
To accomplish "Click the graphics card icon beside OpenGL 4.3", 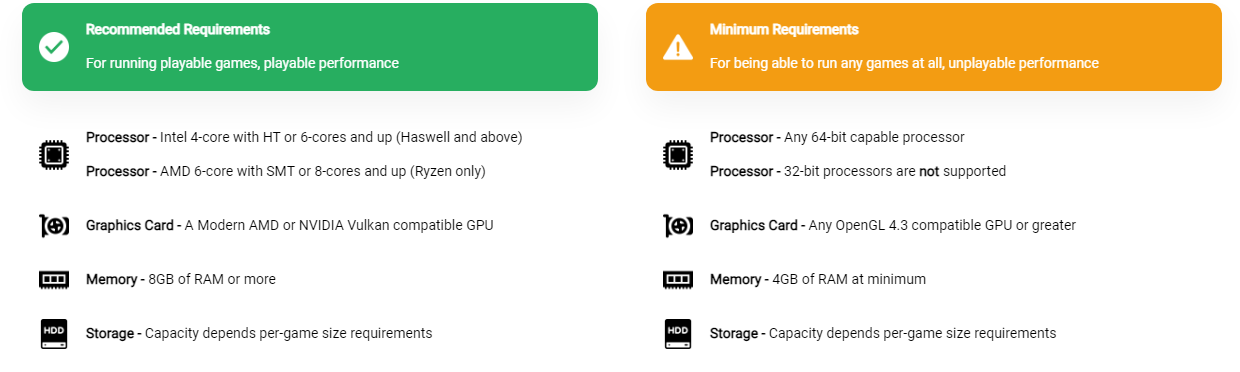I will point(678,226).
